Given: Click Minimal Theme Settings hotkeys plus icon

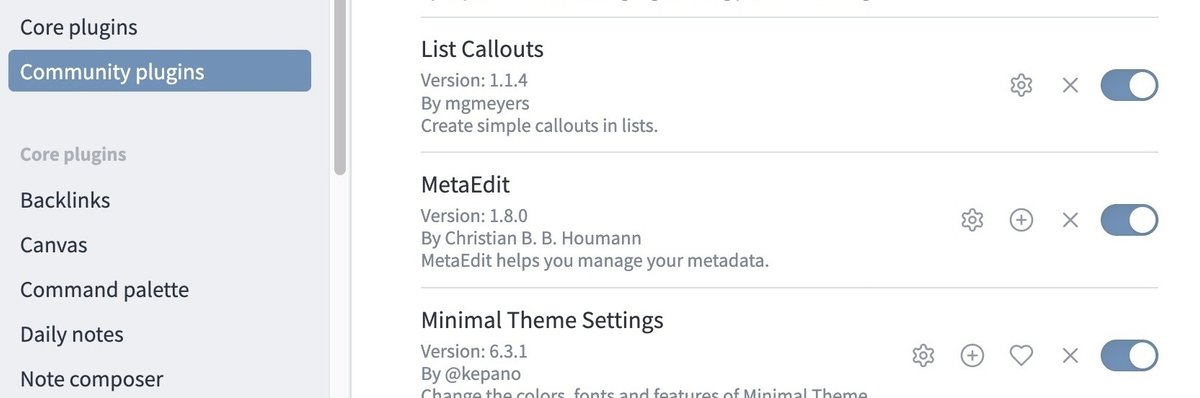Looking at the screenshot, I should (x=972, y=355).
